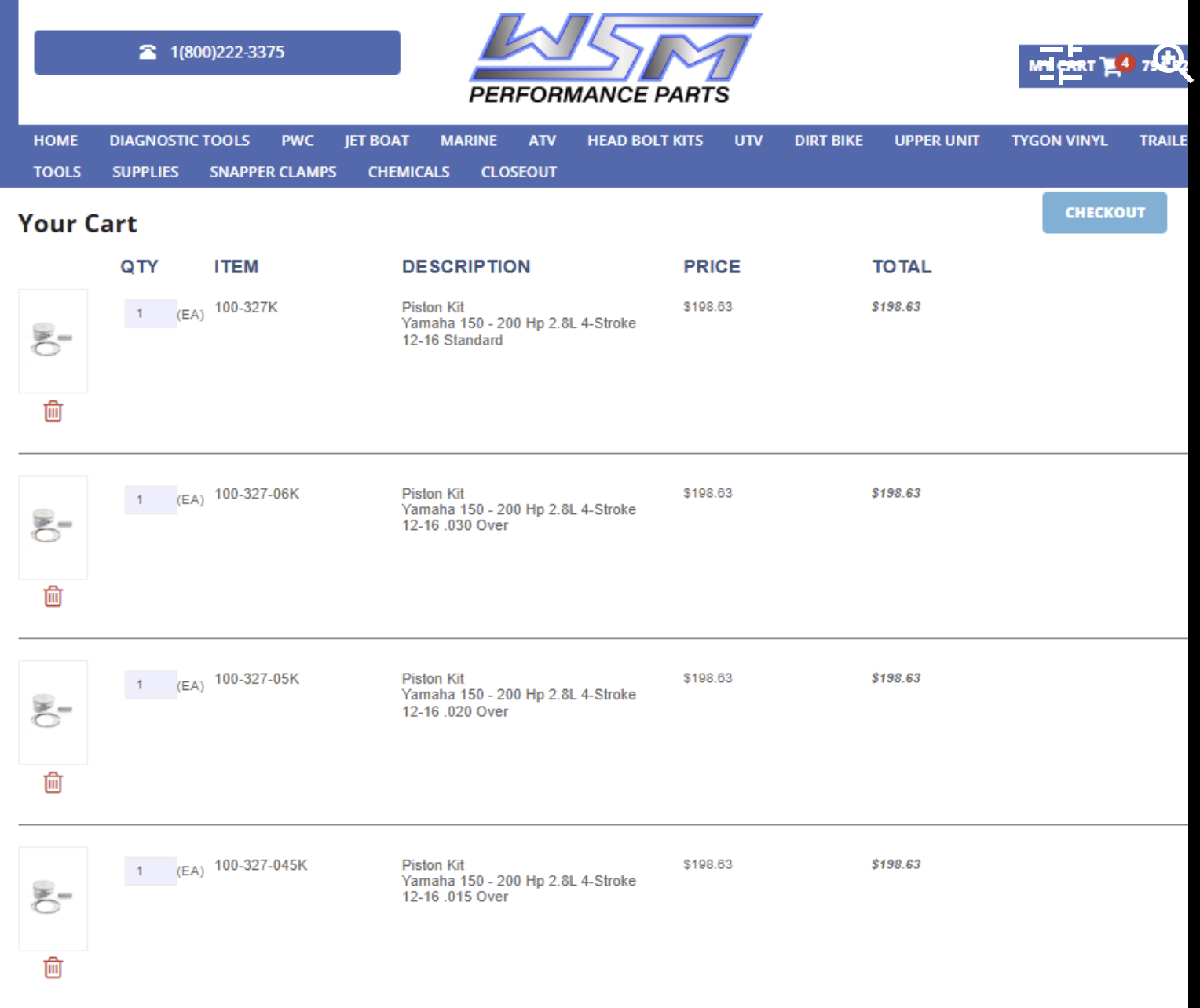This screenshot has width=1200, height=1008.
Task: Click product image for 100-327-045K
Action: tap(53, 898)
